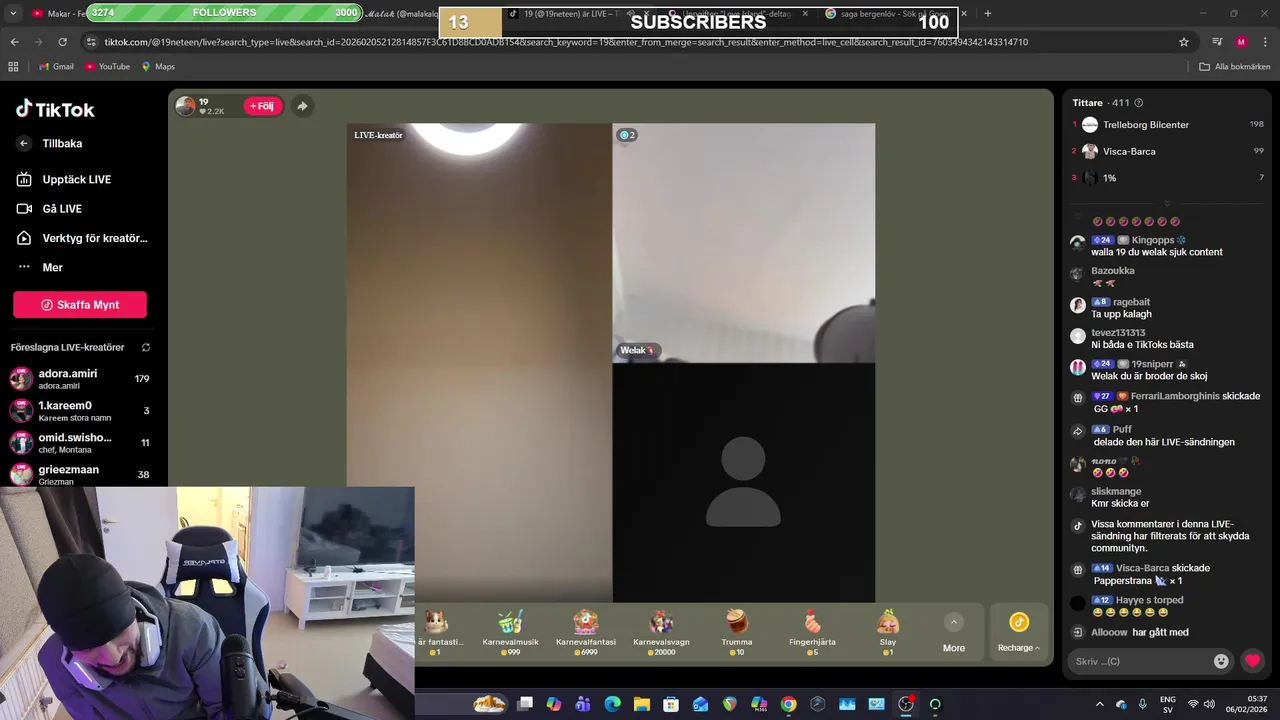Open the Alla bokmärken folder
1280x720 pixels.
1234,67
